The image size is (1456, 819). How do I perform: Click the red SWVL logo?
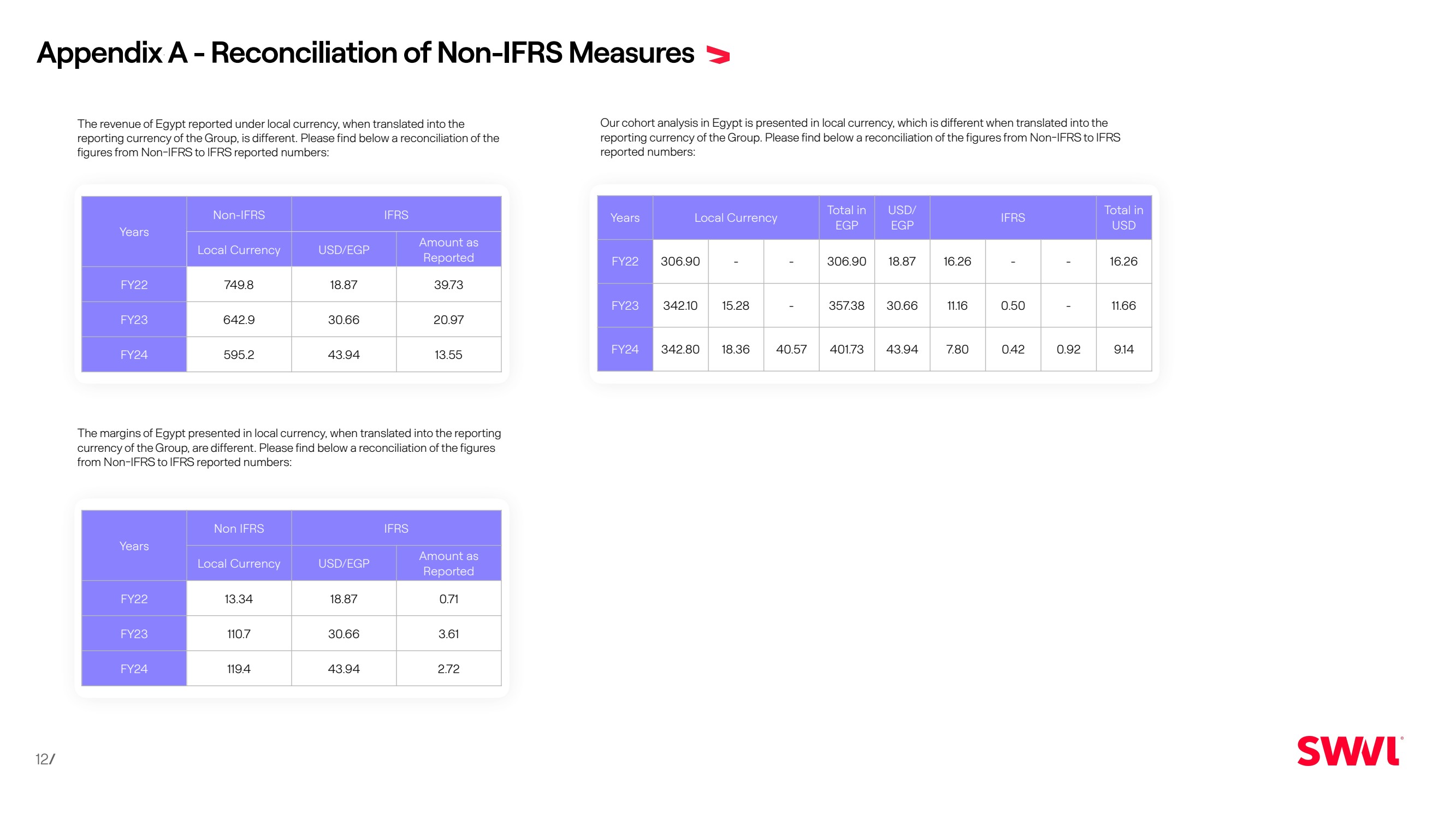point(1349,751)
